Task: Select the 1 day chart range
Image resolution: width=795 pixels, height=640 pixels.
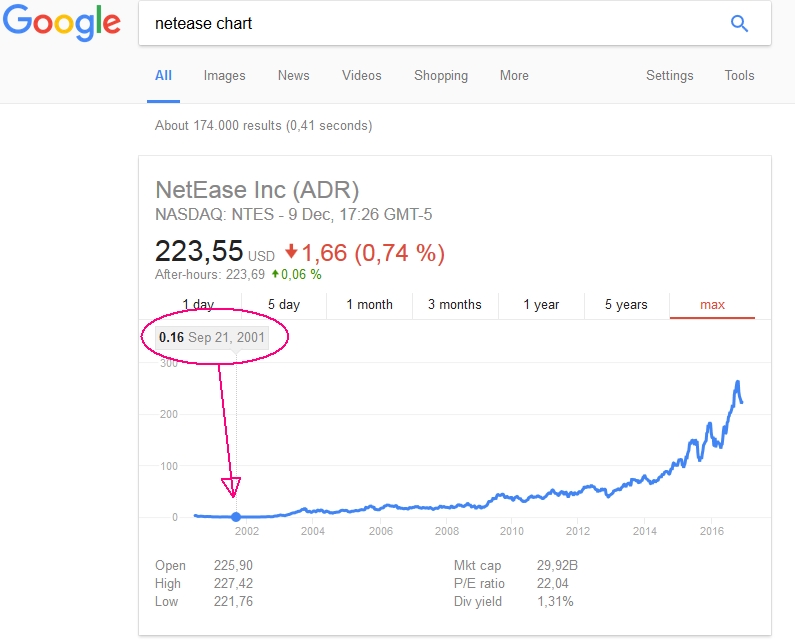Action: click(198, 305)
